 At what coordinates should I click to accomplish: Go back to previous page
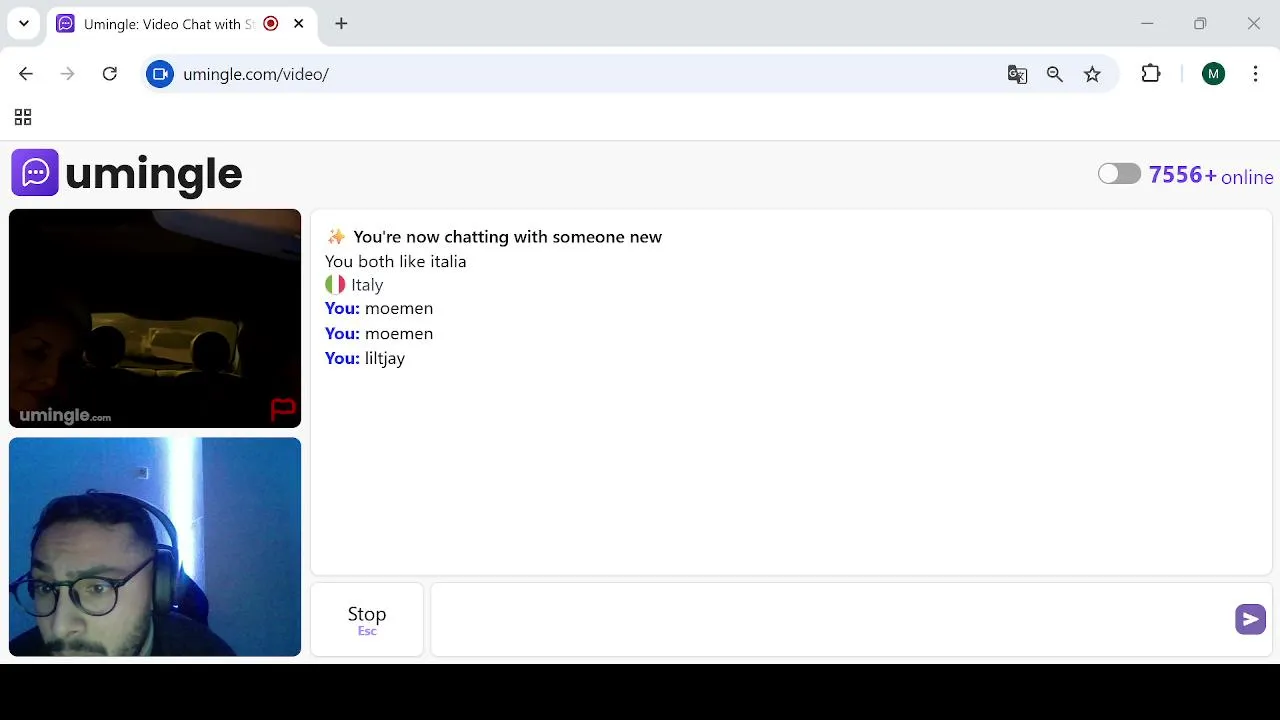[x=26, y=74]
